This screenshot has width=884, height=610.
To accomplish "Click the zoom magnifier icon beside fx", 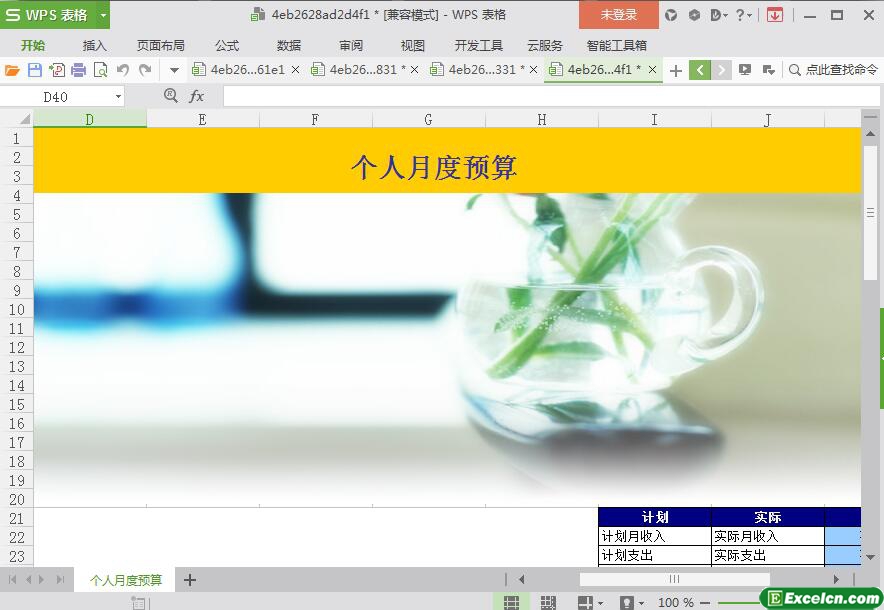I will point(170,95).
